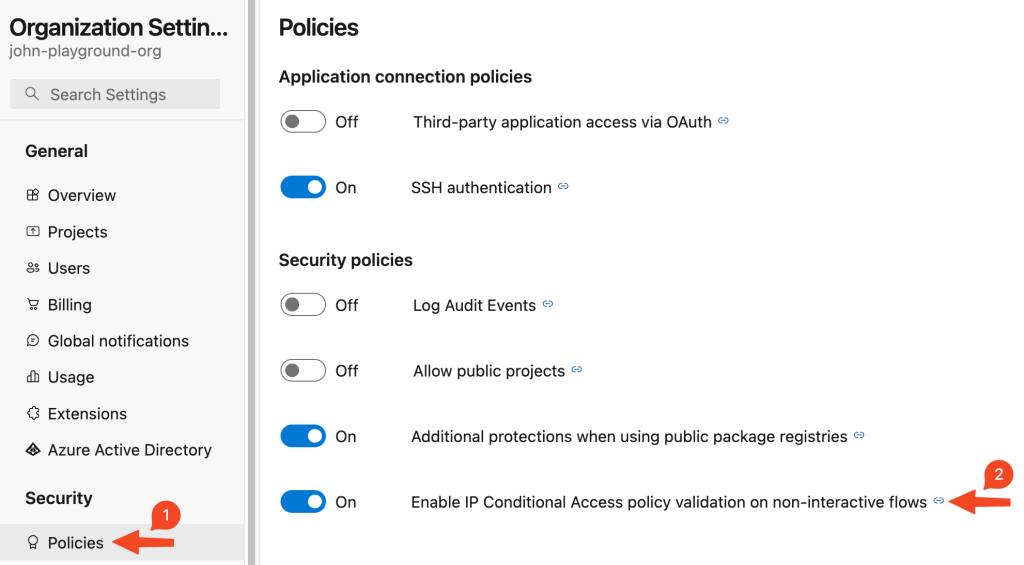1024x565 pixels.
Task: Go to Users settings page
Action: coord(68,268)
